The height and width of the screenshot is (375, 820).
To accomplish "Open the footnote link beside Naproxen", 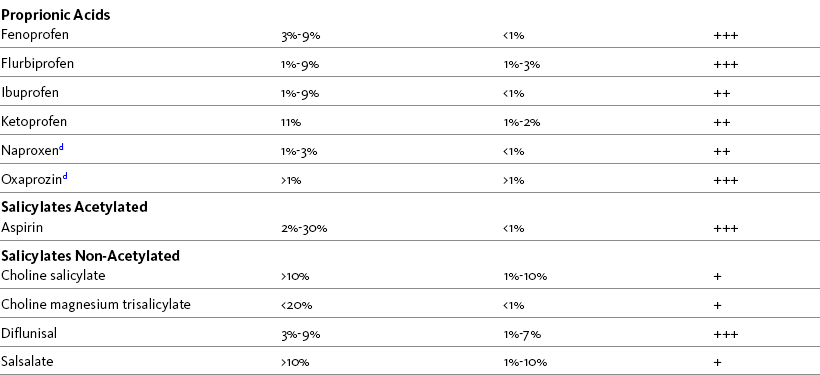I will tap(61, 148).
